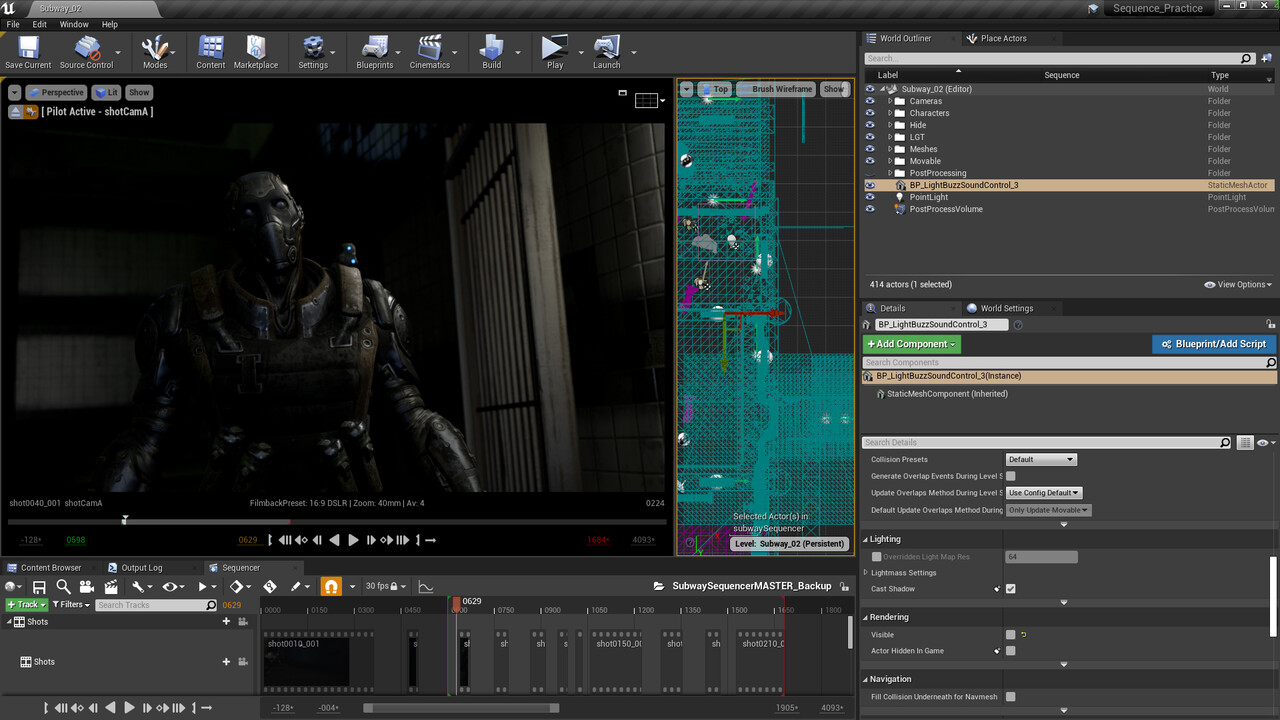
Task: Toggle visibility of Characters folder
Action: (x=870, y=113)
